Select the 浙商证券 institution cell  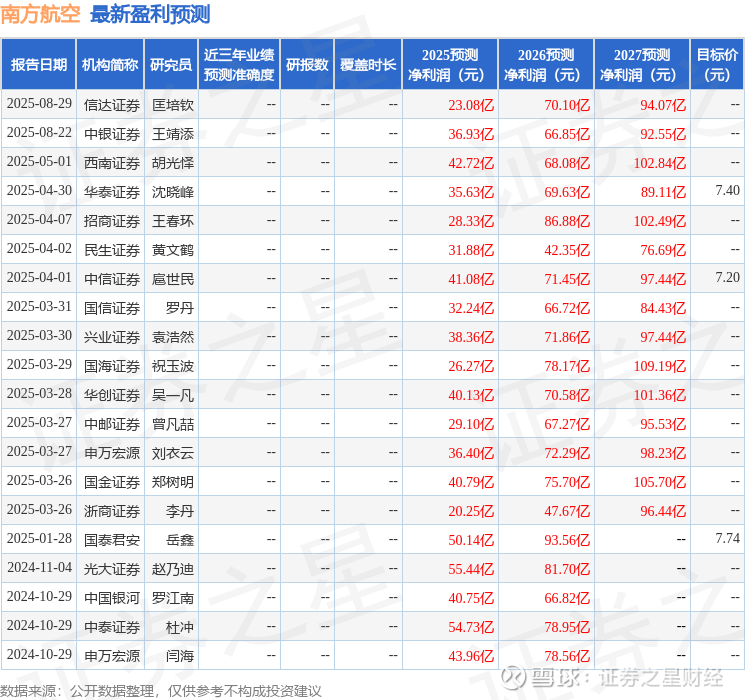112,510
